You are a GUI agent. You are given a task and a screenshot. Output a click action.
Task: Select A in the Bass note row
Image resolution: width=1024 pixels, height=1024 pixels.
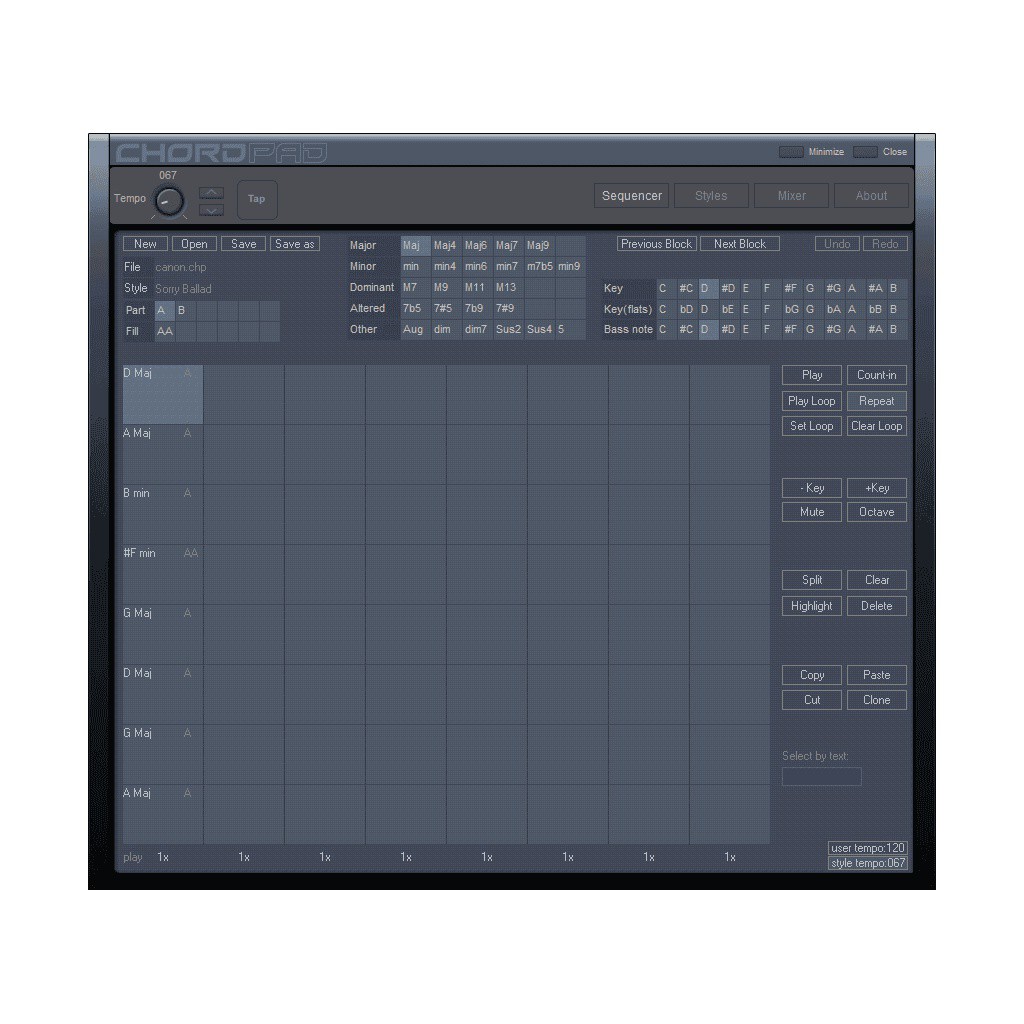tap(855, 329)
